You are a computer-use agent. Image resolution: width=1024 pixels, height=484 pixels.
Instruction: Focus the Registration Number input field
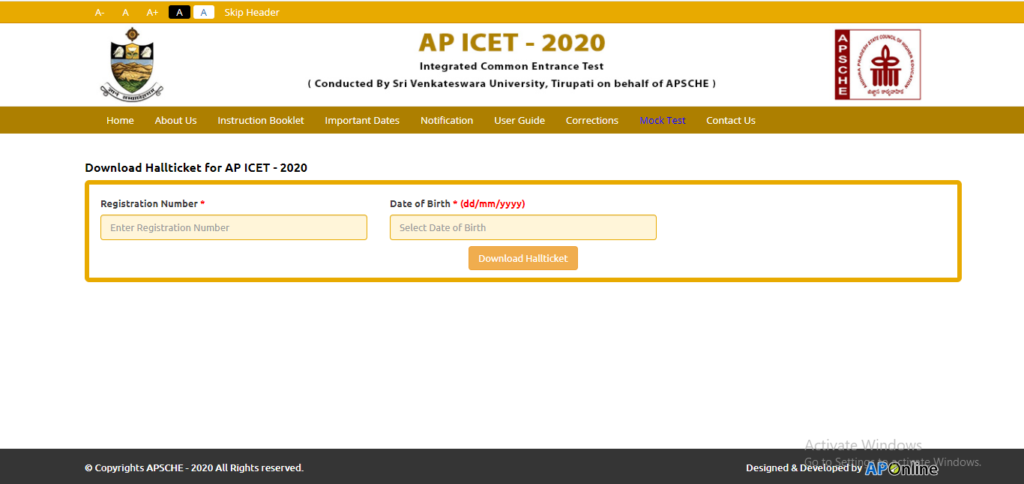(234, 227)
